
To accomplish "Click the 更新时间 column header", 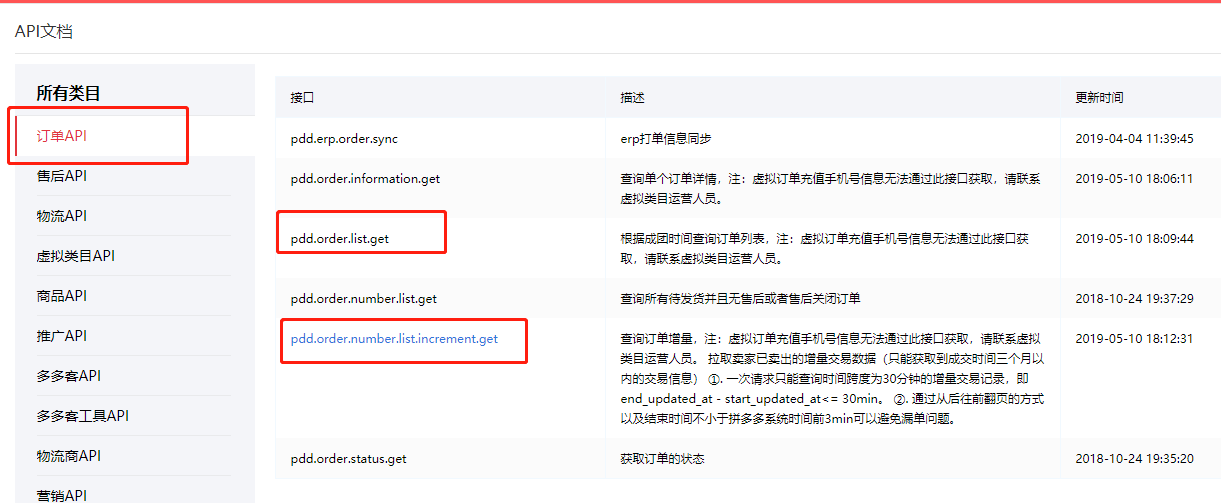I will (1099, 98).
